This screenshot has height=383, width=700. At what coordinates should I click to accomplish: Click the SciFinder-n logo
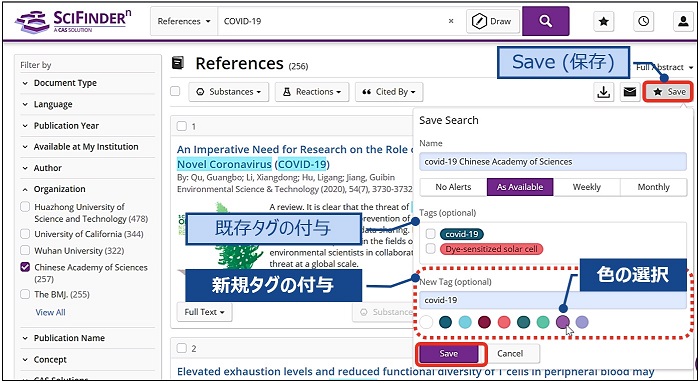coord(73,21)
